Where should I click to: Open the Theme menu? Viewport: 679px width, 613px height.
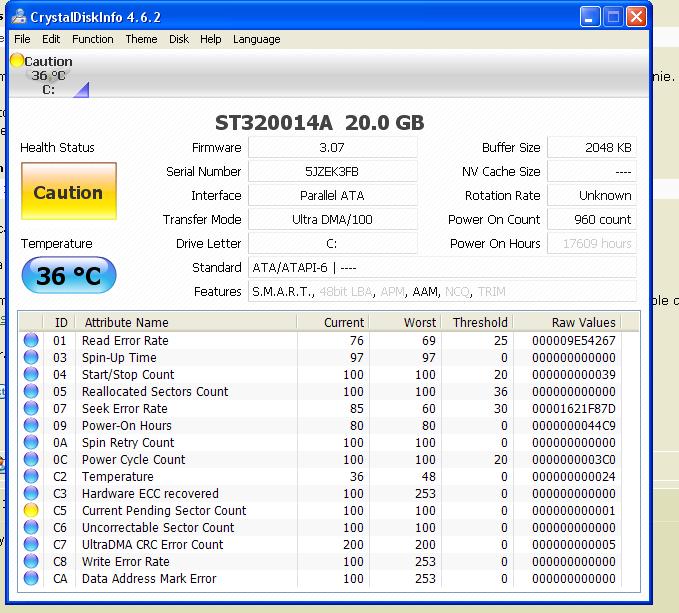(x=141, y=39)
